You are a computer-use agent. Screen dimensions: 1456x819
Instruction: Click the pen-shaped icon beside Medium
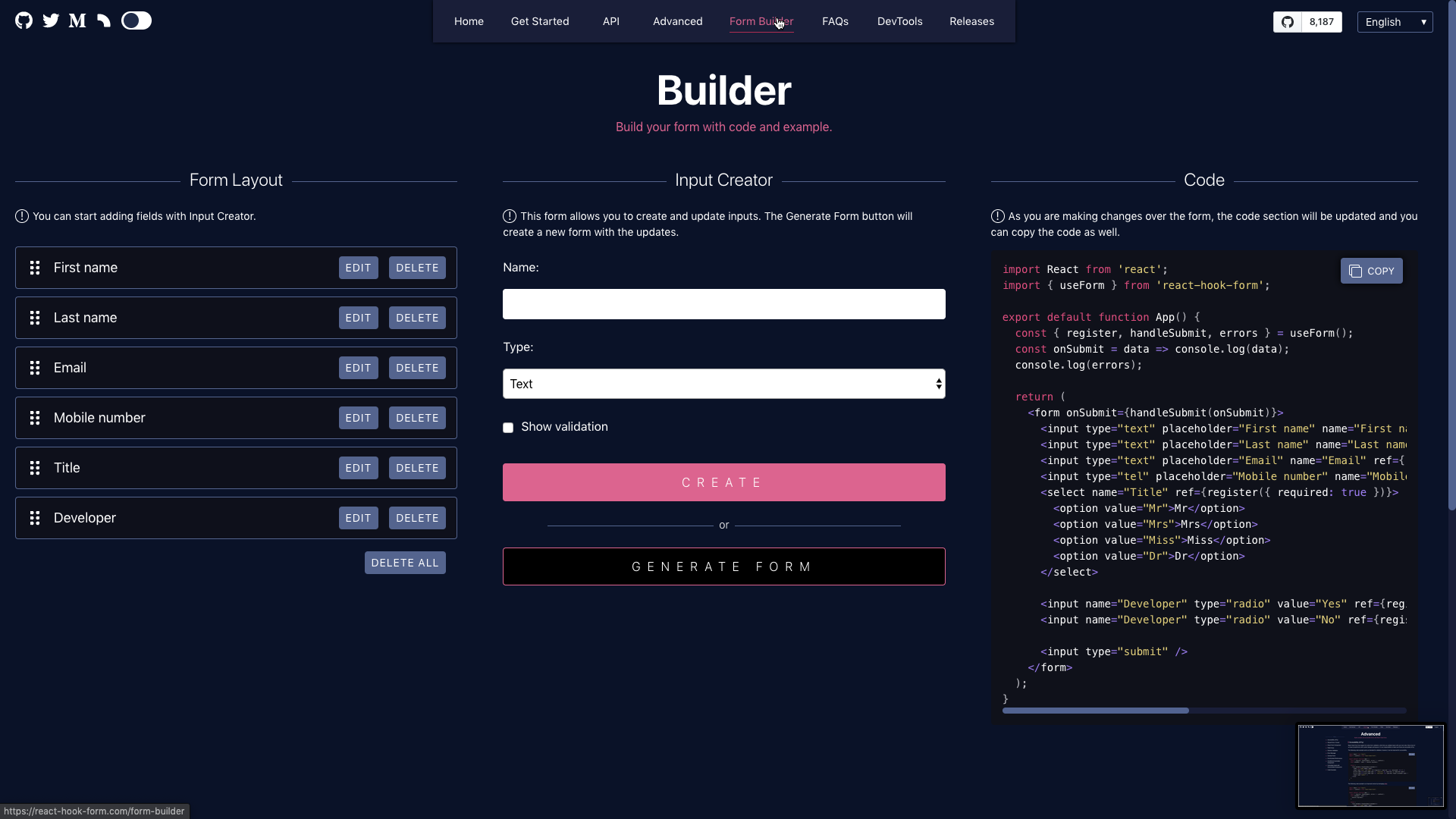pyautogui.click(x=103, y=20)
